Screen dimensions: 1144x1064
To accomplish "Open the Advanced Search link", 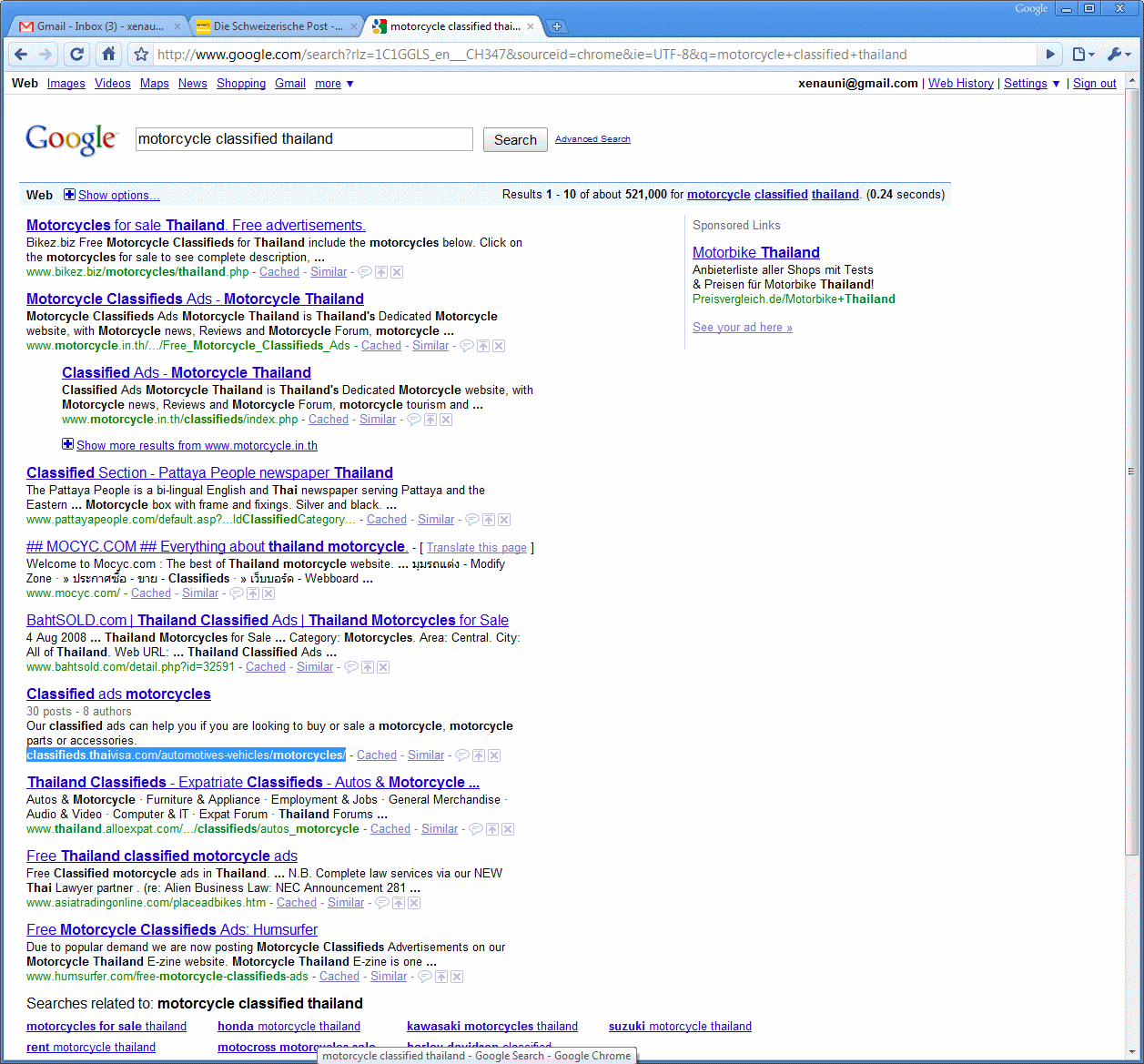I will [592, 139].
